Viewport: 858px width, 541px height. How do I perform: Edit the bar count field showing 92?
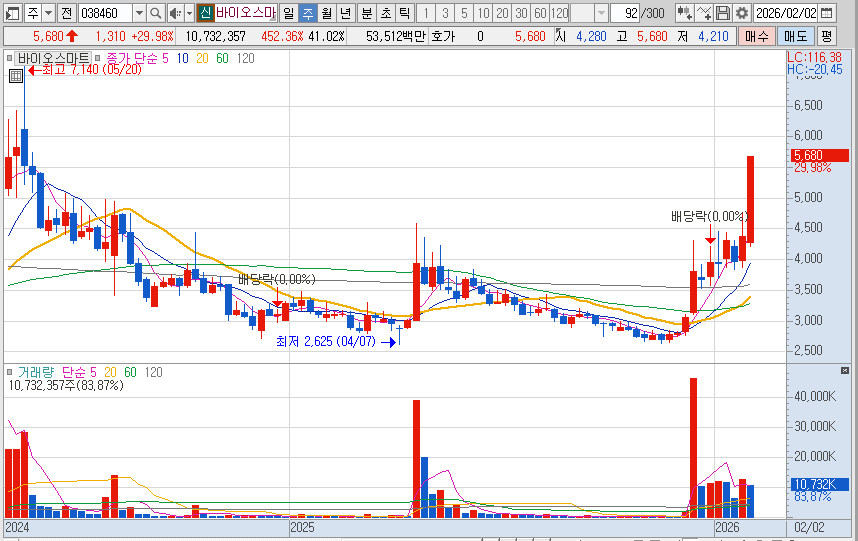tap(625, 13)
